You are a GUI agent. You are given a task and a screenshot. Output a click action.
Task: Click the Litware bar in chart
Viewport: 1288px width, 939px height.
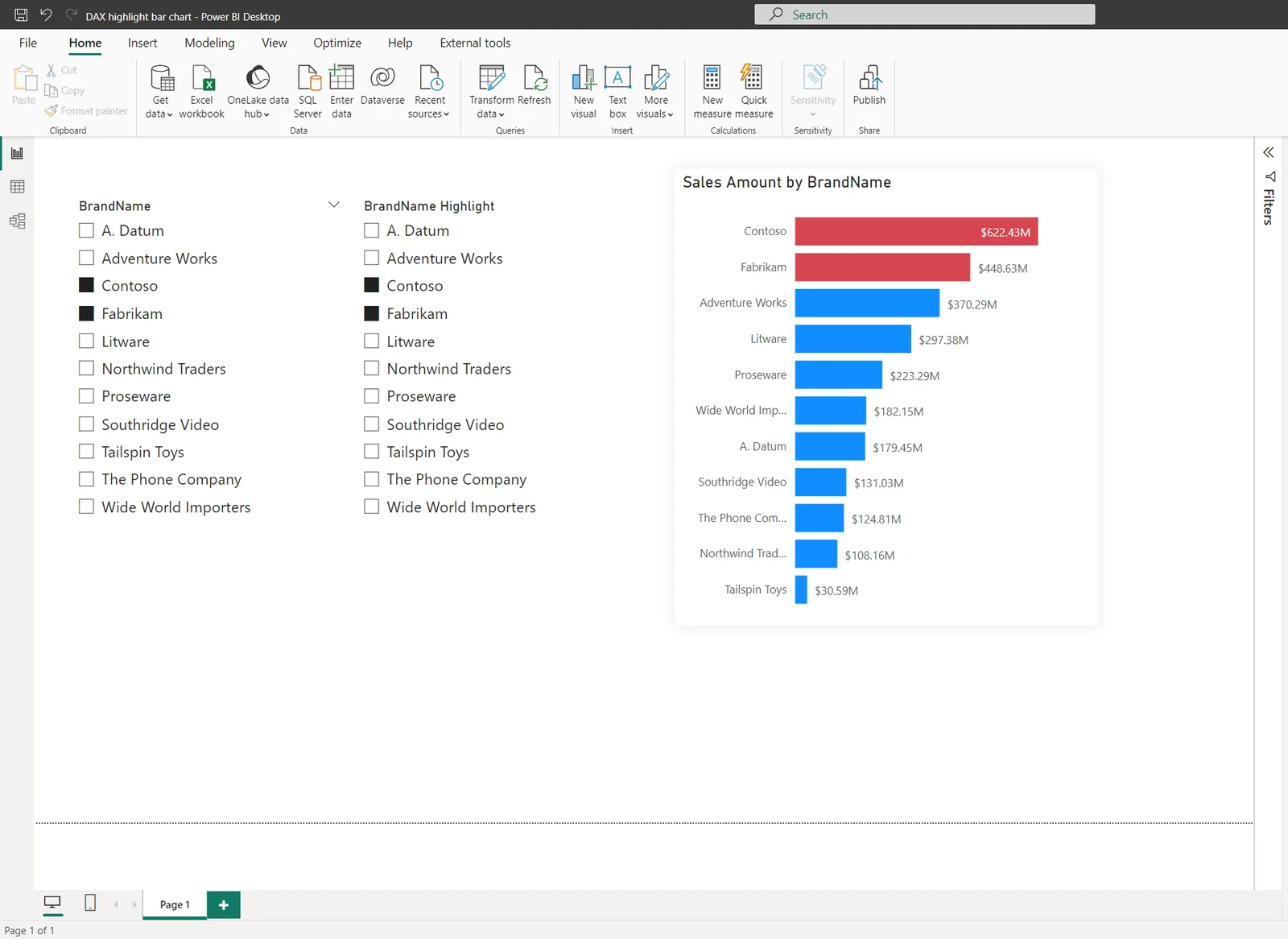853,339
